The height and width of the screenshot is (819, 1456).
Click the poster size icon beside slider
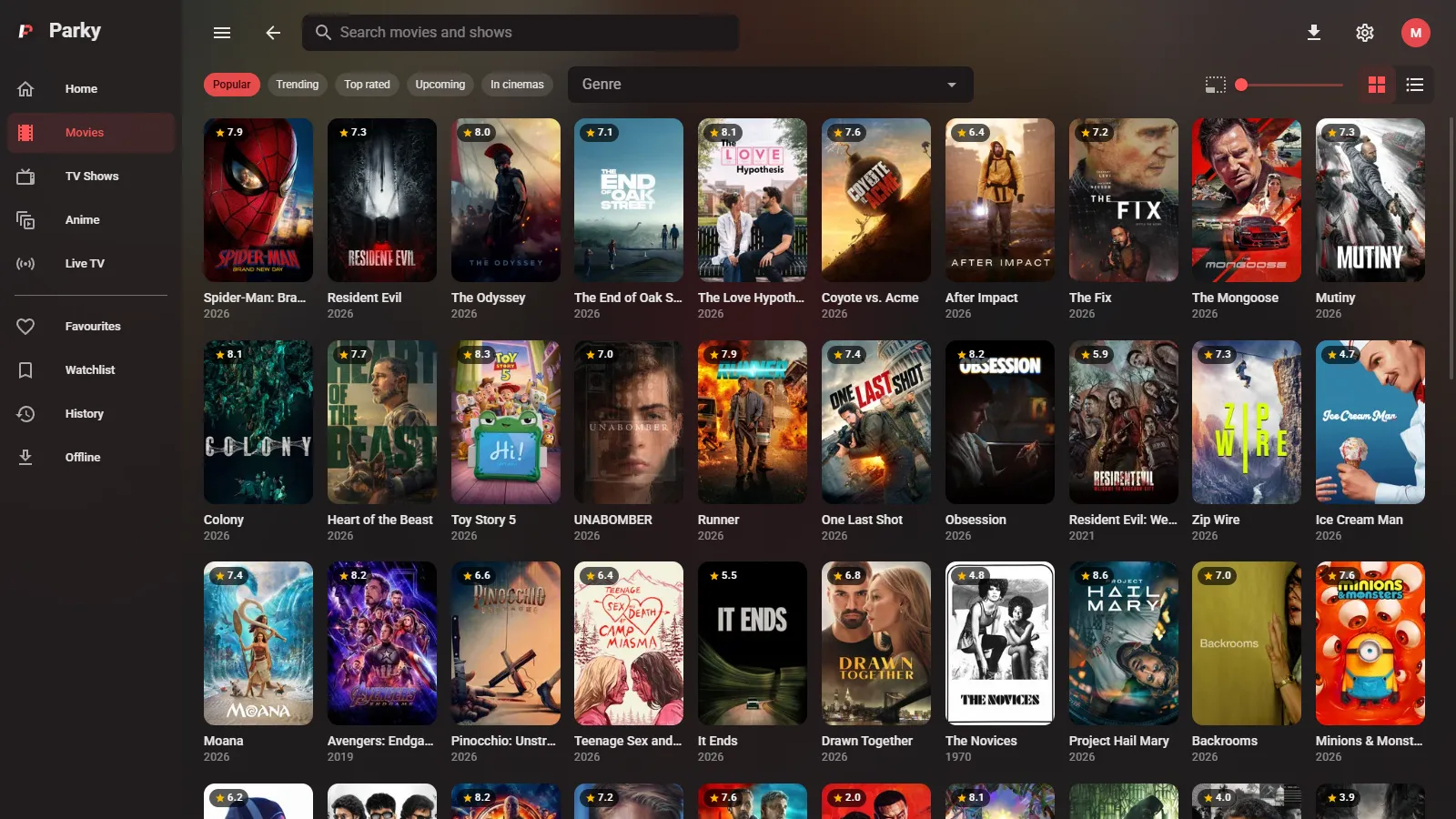[1215, 85]
